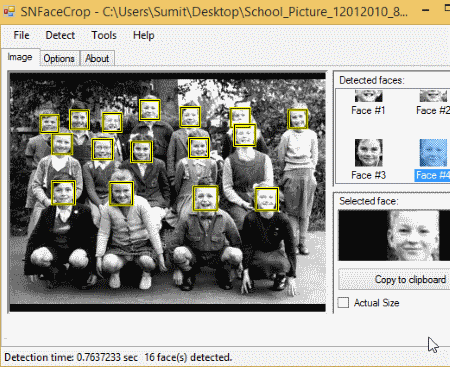Open the Detect menu
The height and width of the screenshot is (367, 450).
(60, 35)
